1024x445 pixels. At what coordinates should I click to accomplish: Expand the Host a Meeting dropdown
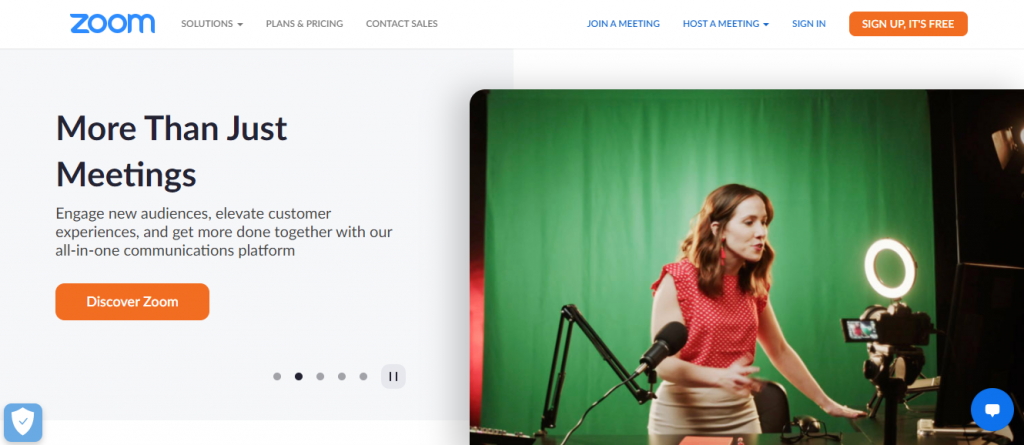click(x=726, y=24)
